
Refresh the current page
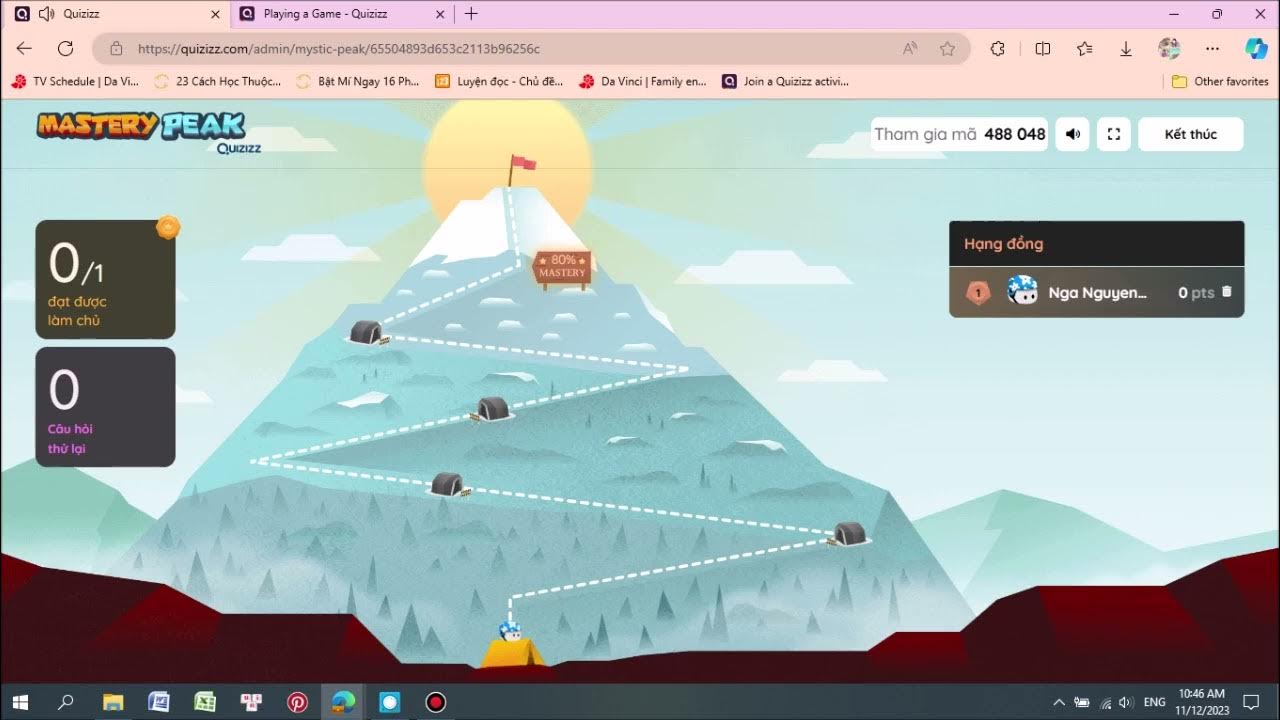66,48
